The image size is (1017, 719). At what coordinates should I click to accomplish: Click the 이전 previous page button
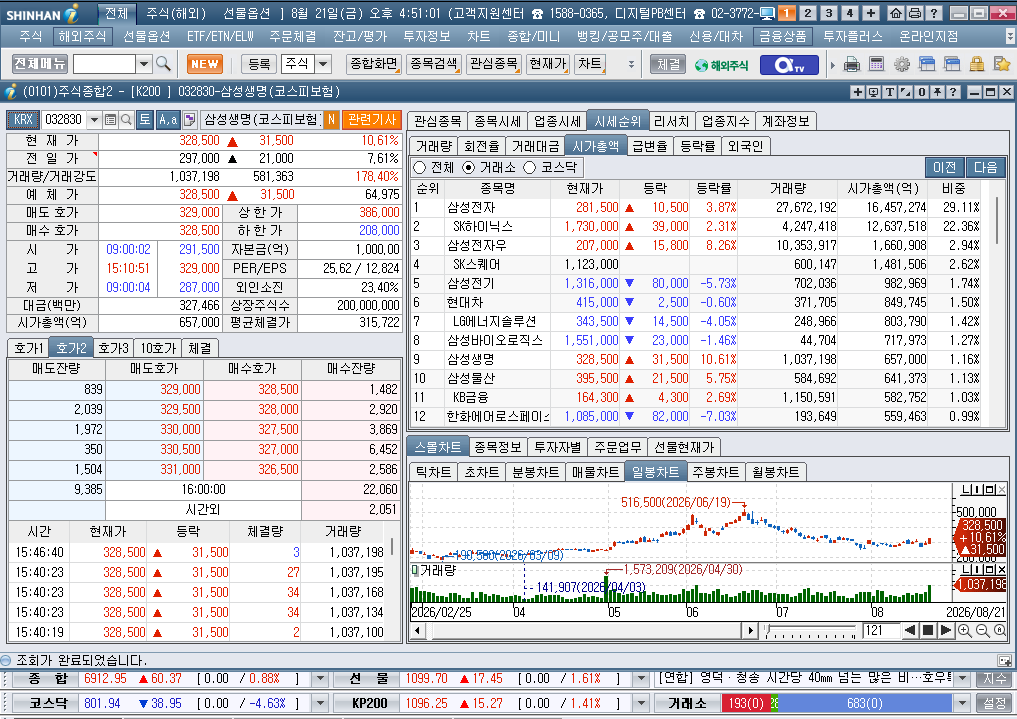944,167
